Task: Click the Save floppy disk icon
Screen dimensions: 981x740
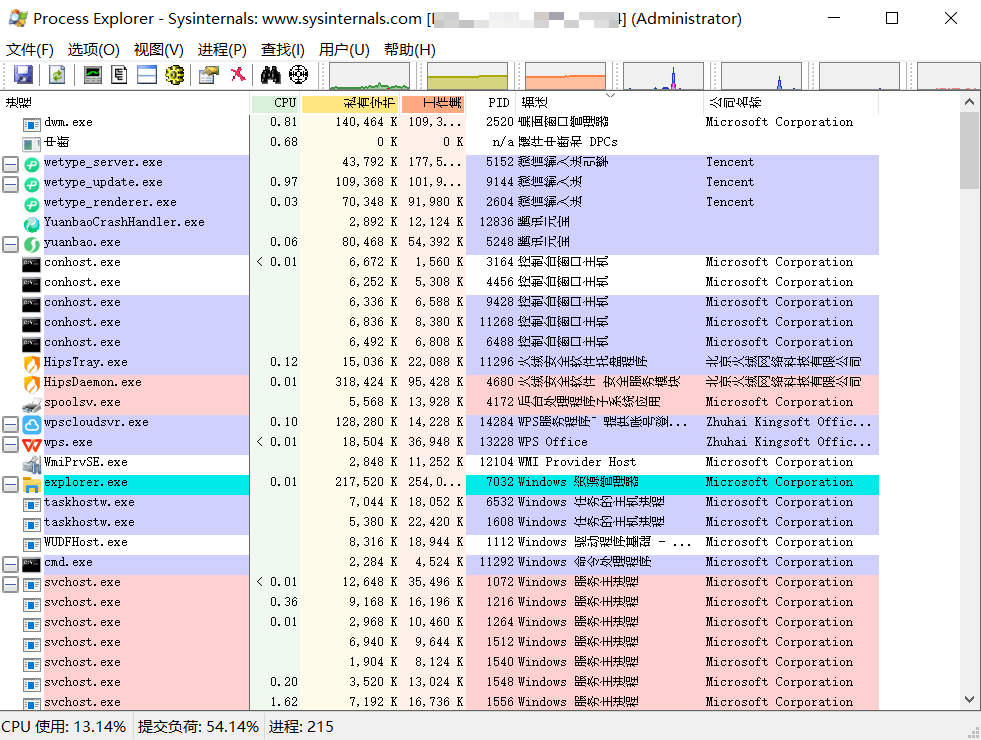Action: (23, 75)
